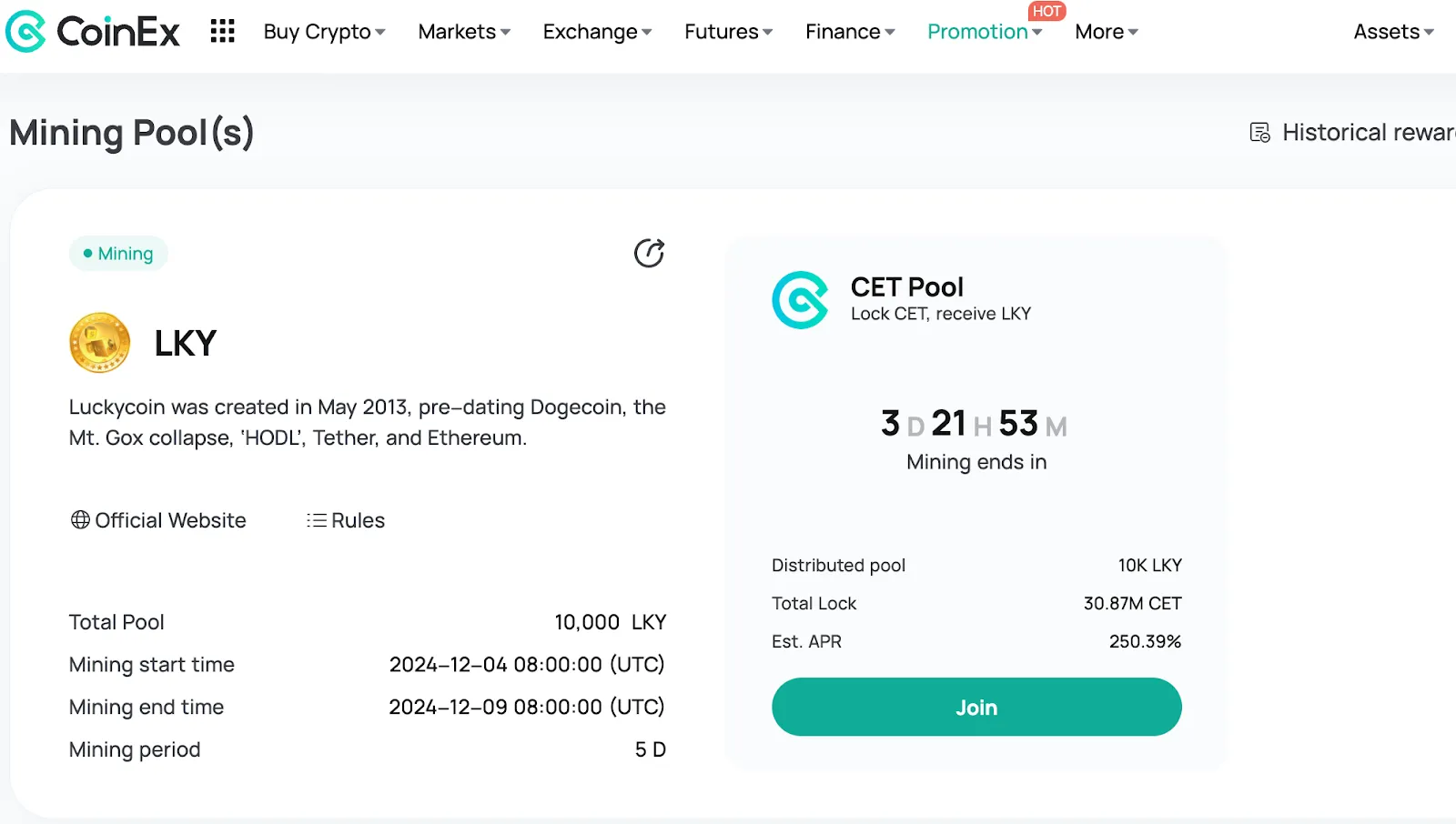Screen dimensions: 1456x824
Task: Click the LKY coin name
Action: pos(186,344)
